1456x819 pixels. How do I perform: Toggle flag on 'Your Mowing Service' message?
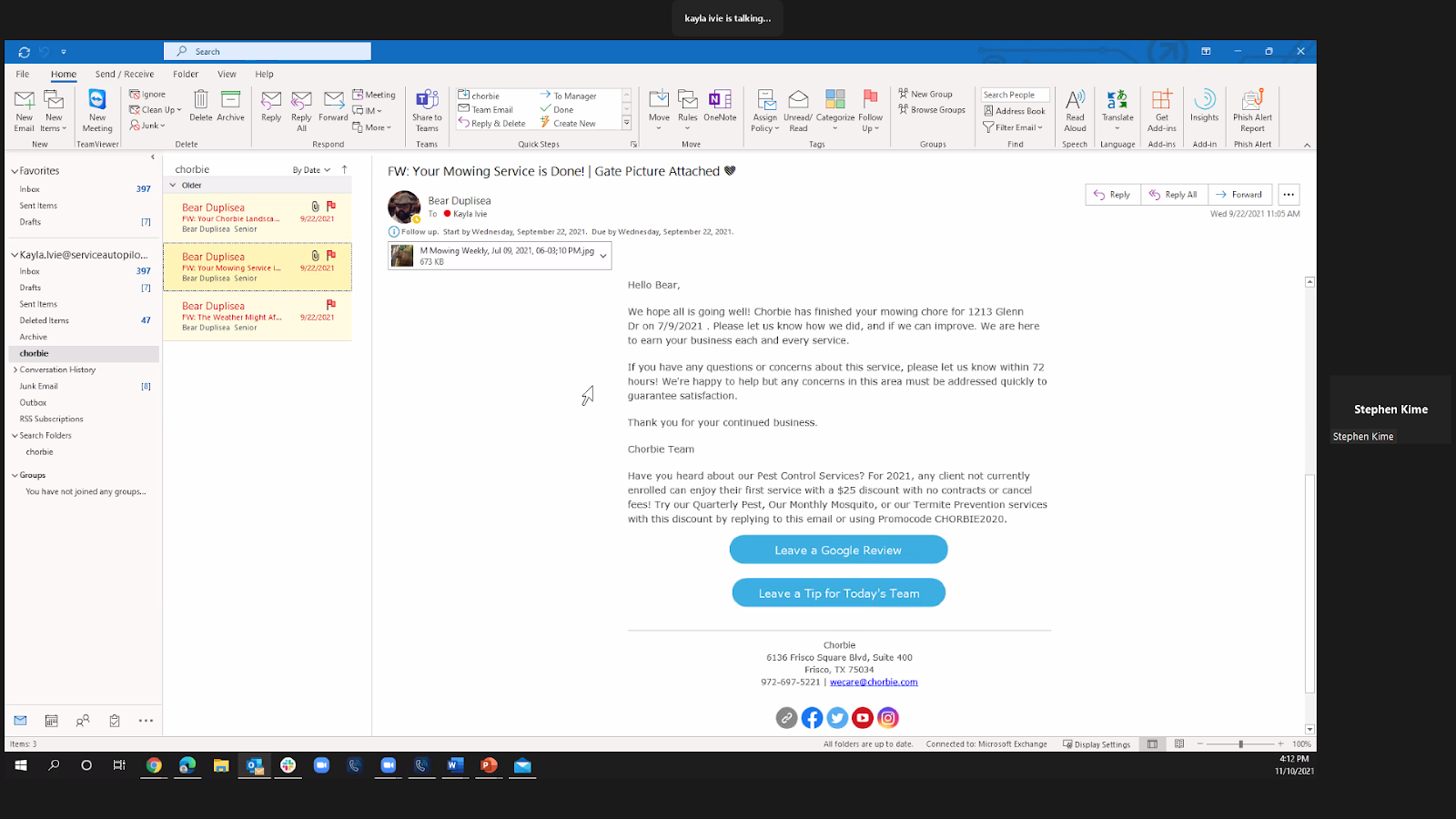point(331,256)
